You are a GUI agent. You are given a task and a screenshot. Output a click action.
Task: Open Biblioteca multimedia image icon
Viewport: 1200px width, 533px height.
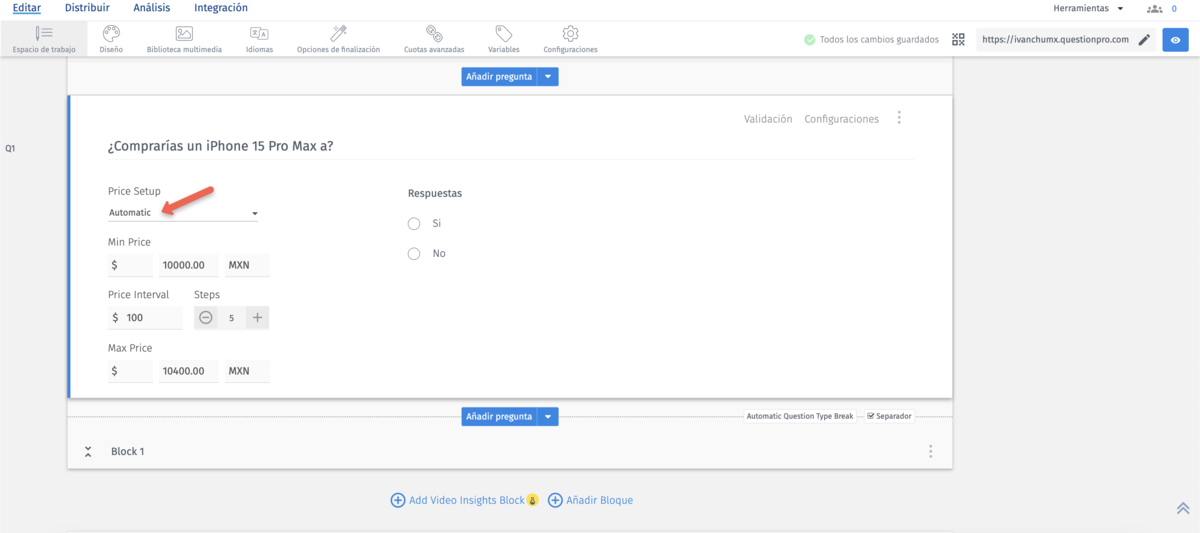(184, 33)
